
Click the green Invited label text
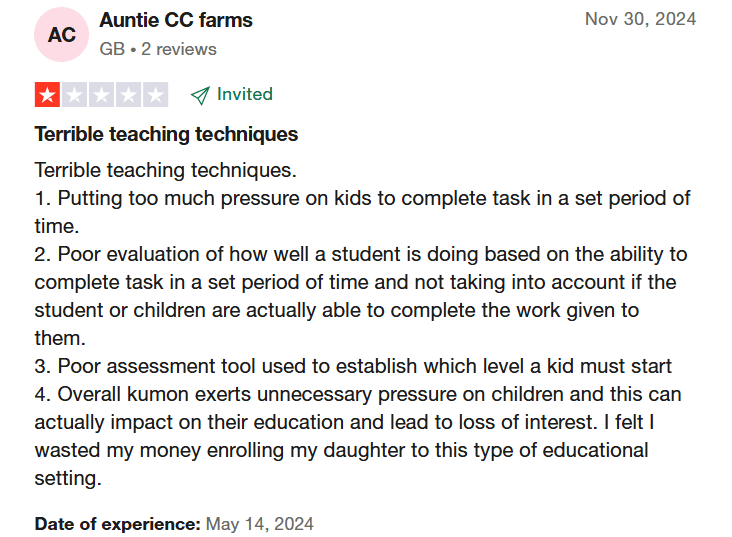click(245, 94)
